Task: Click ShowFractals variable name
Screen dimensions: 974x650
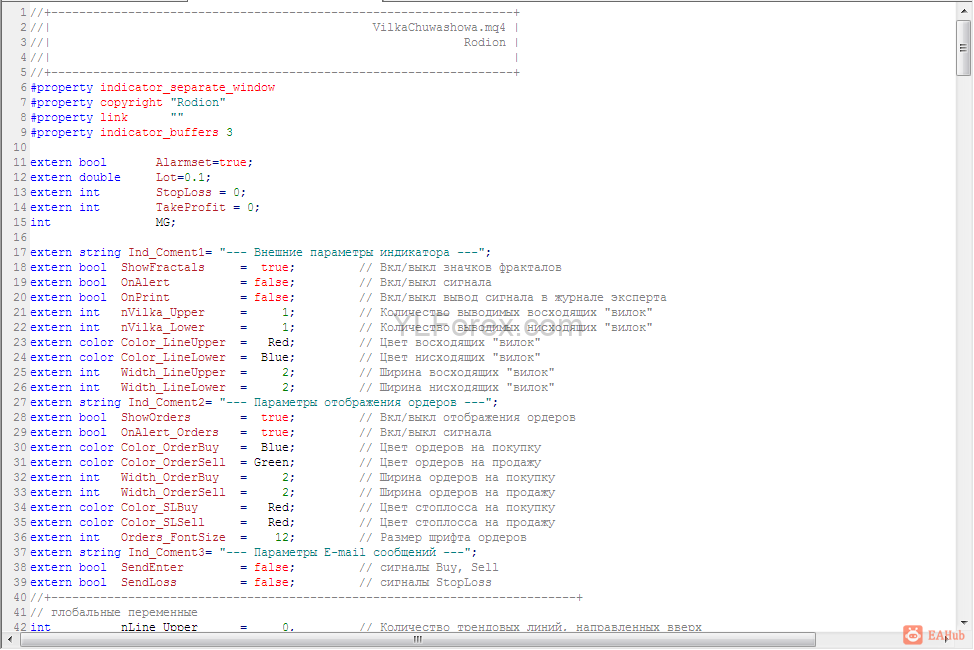Action: [162, 267]
